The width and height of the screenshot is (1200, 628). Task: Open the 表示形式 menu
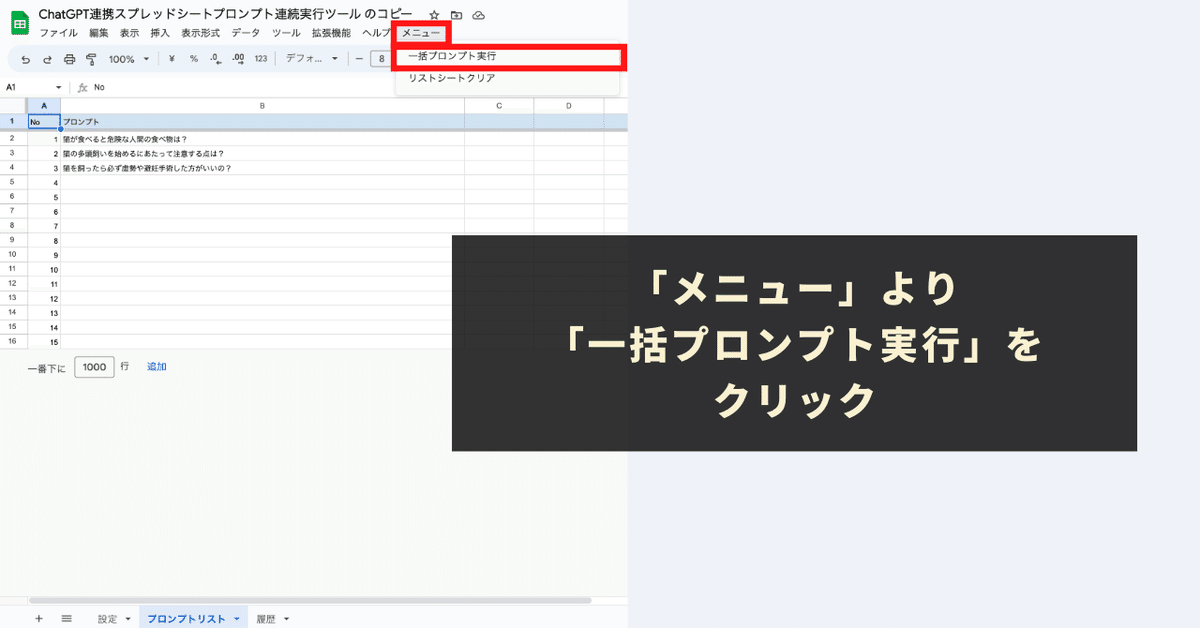click(200, 33)
